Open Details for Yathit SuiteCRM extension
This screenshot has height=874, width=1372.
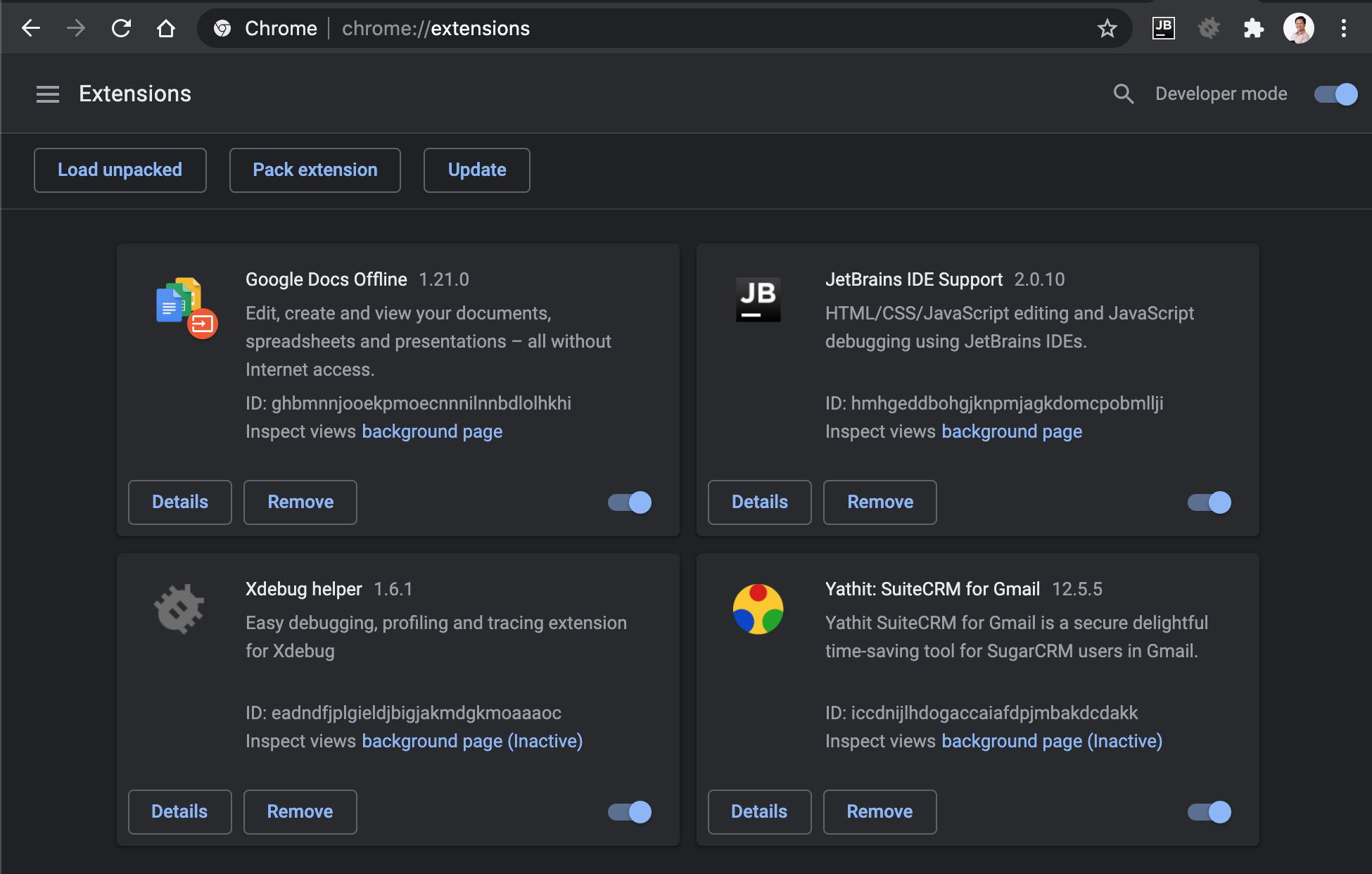pyautogui.click(x=758, y=811)
